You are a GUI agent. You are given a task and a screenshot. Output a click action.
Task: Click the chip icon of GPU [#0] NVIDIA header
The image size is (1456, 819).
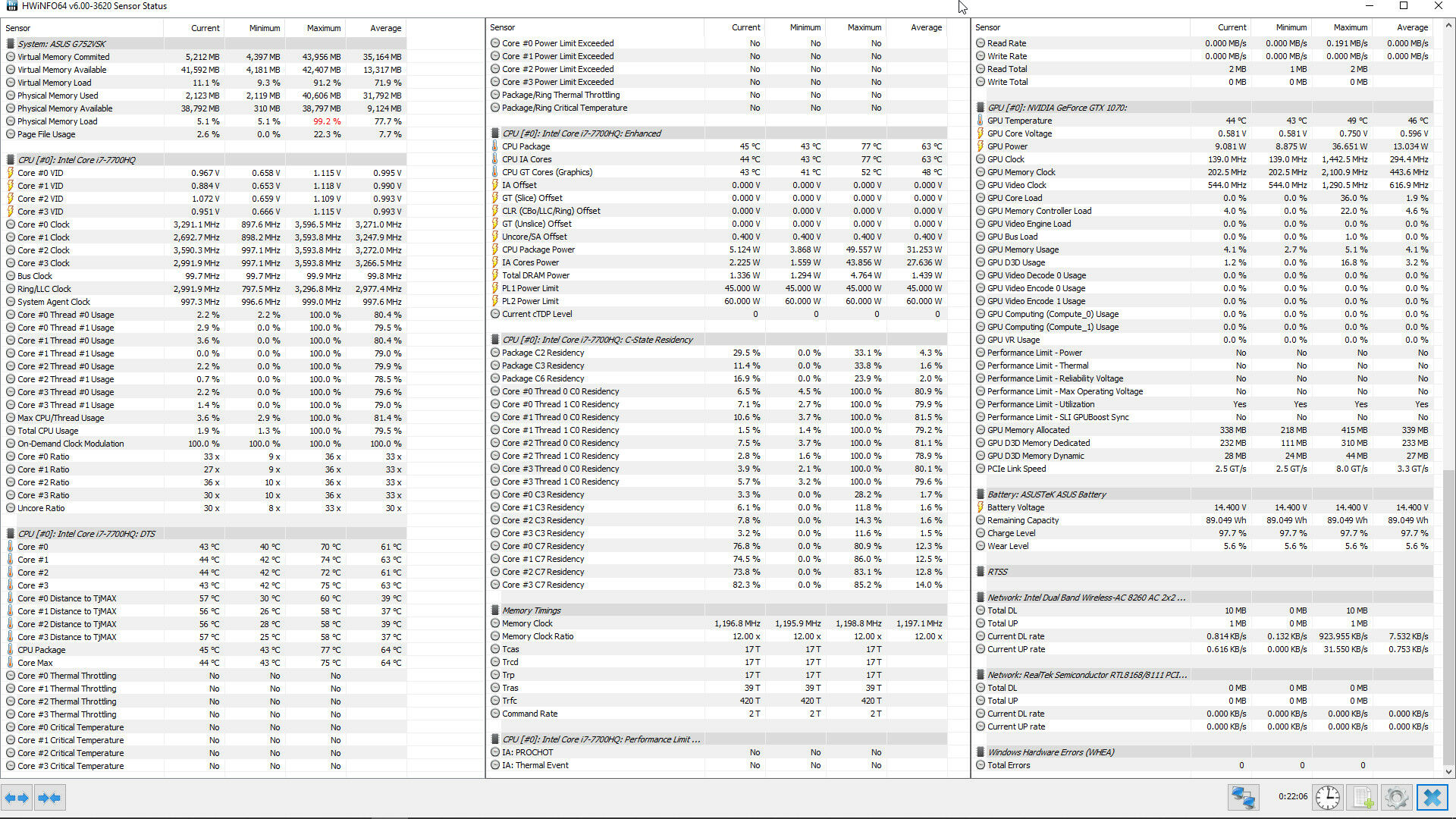(981, 108)
